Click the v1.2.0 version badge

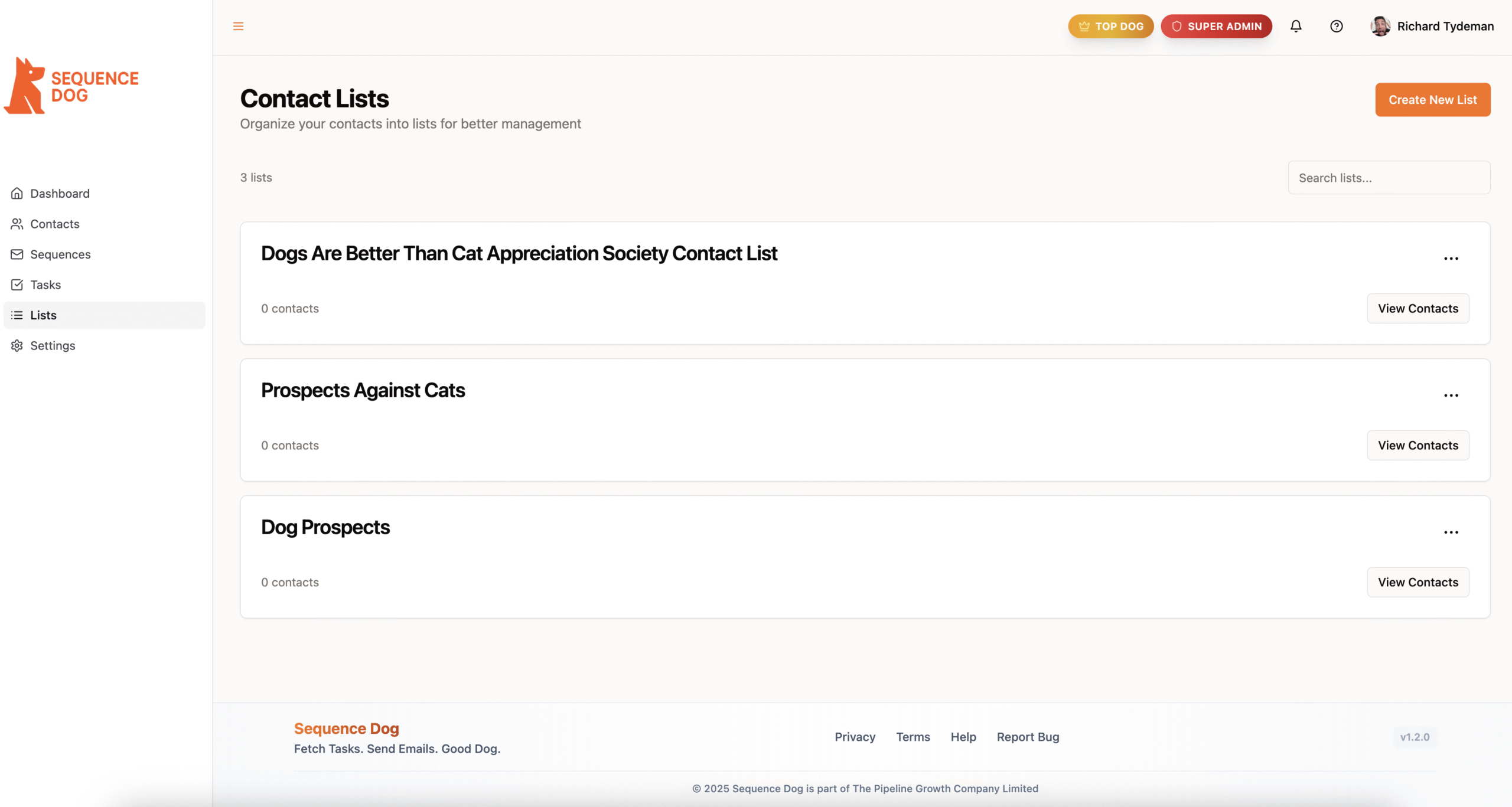tap(1415, 737)
